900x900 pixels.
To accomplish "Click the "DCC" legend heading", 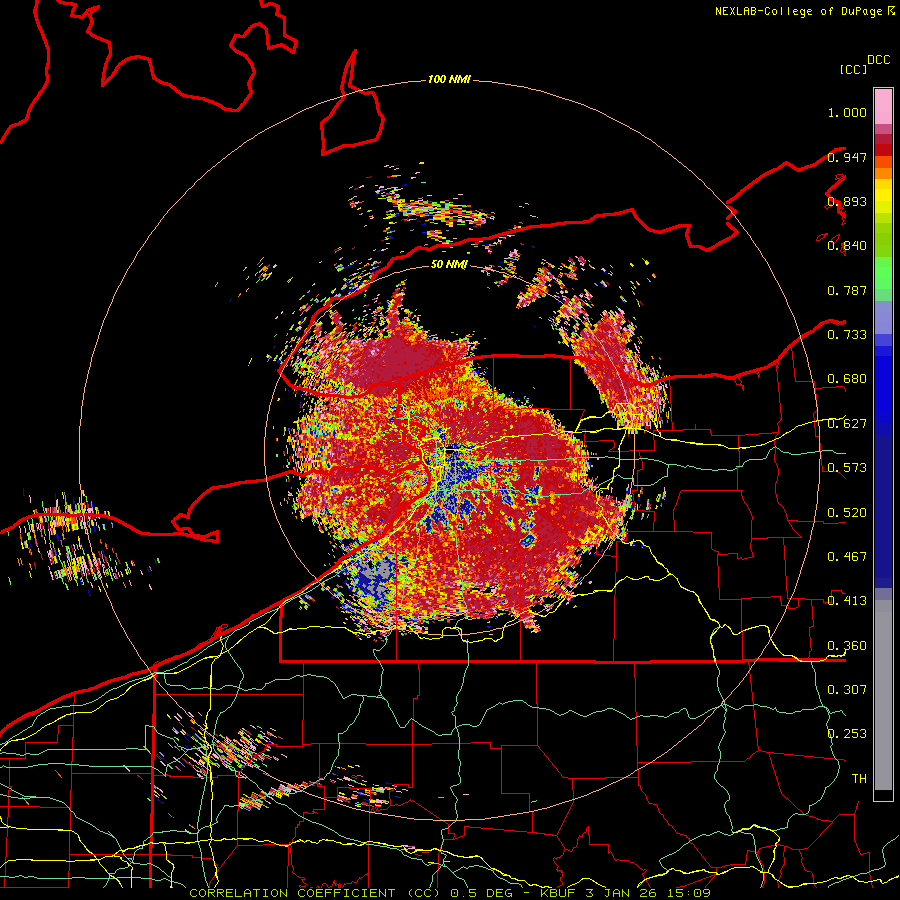I will 879,60.
